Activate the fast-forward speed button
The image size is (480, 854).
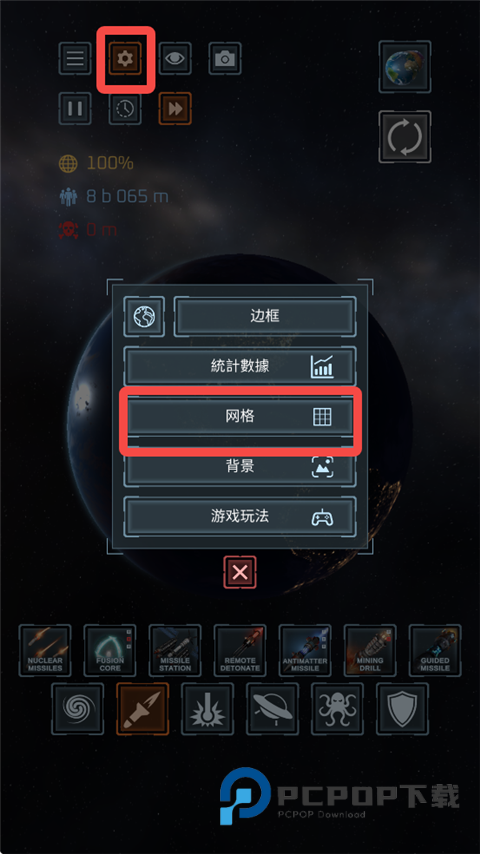point(175,108)
